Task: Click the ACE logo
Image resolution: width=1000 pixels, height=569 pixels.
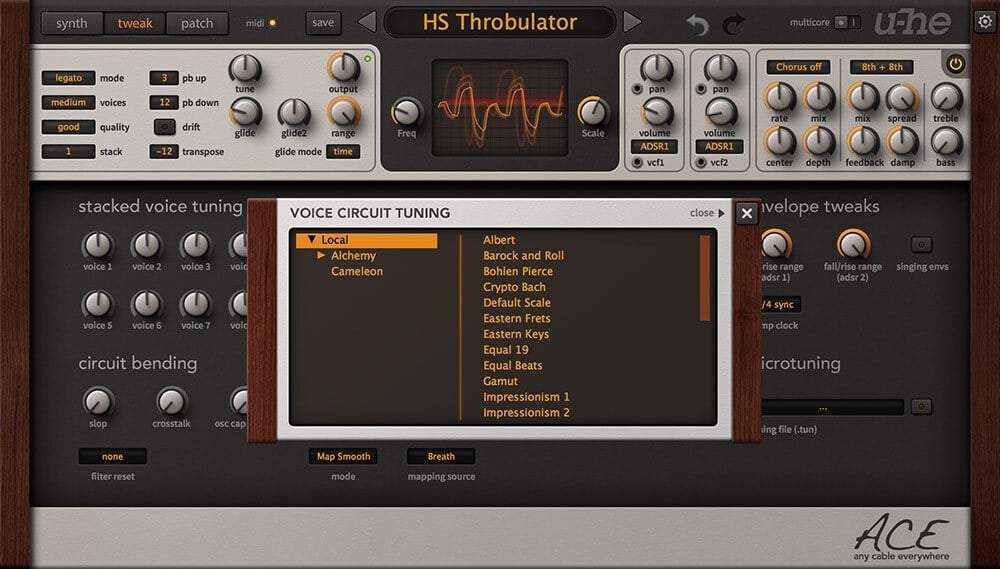Action: (901, 538)
